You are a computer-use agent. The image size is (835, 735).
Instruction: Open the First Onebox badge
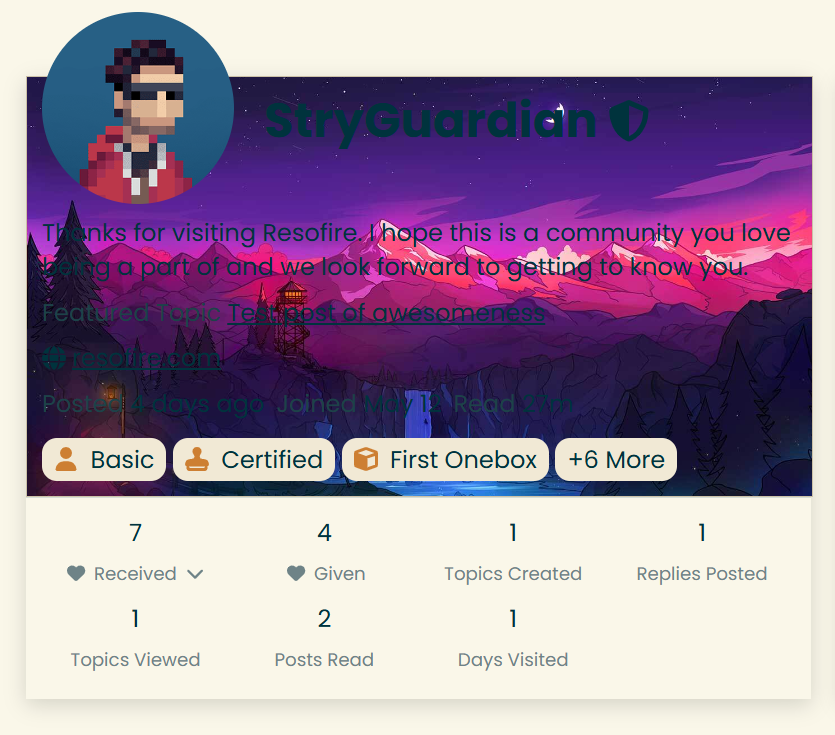(445, 460)
